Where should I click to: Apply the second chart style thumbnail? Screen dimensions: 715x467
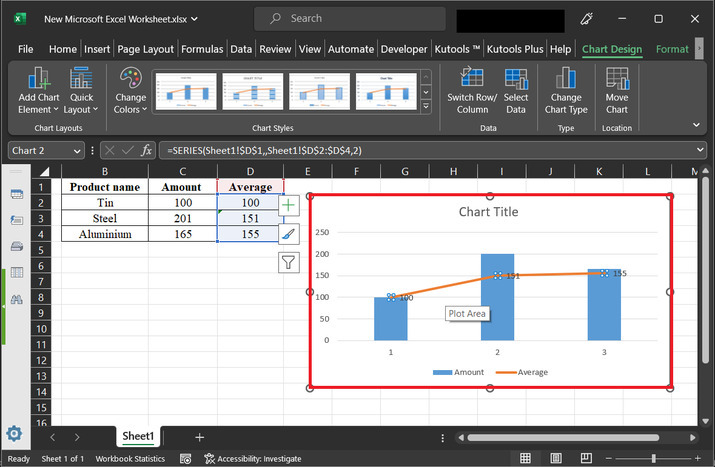click(253, 91)
